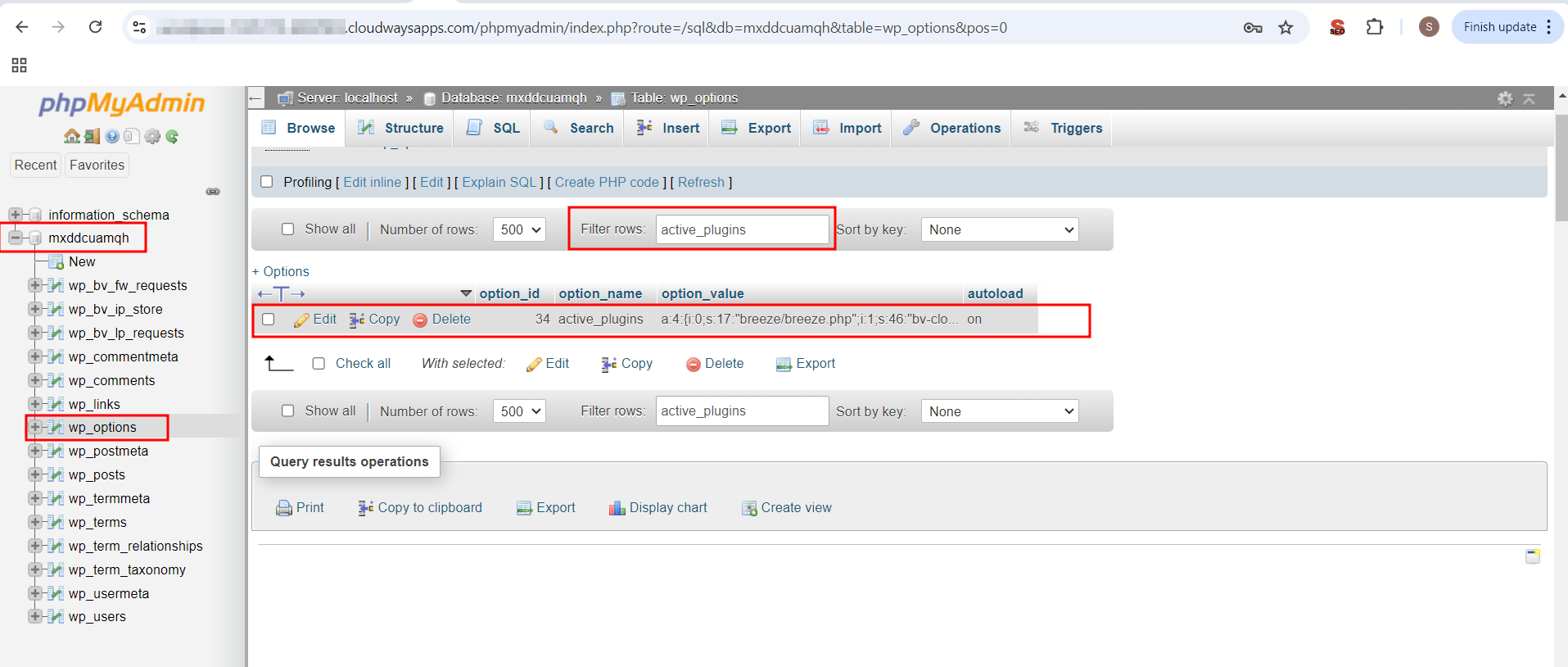Click the upper Filter rows input field

coord(742,229)
